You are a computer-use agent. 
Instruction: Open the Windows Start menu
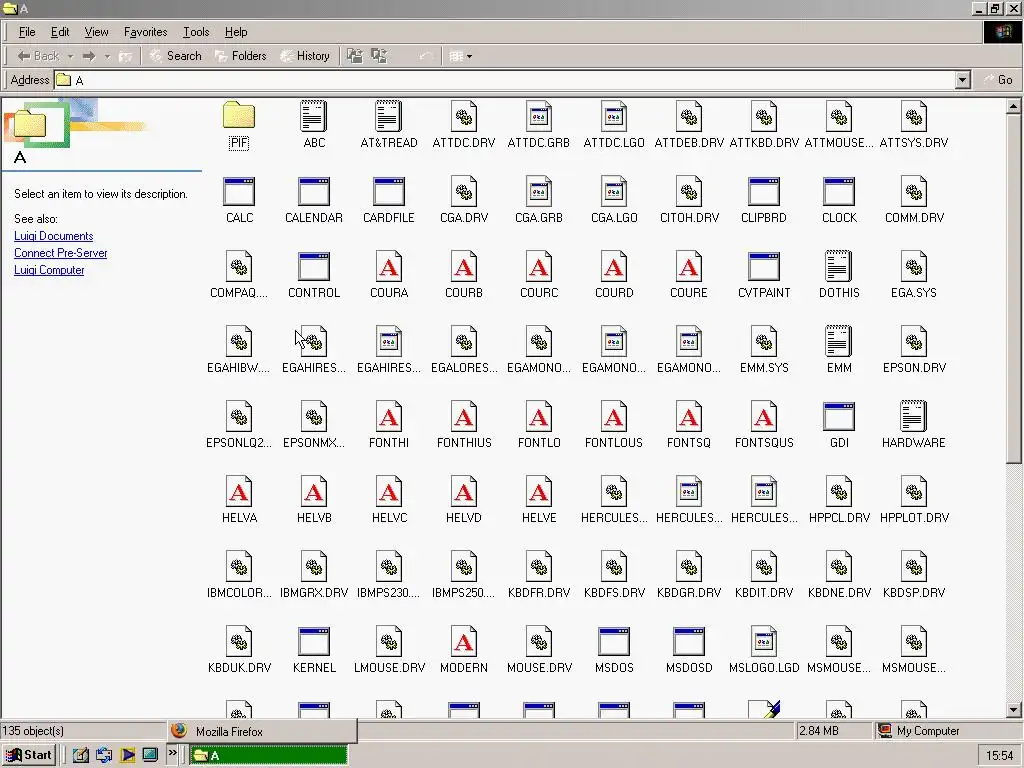(x=29, y=755)
